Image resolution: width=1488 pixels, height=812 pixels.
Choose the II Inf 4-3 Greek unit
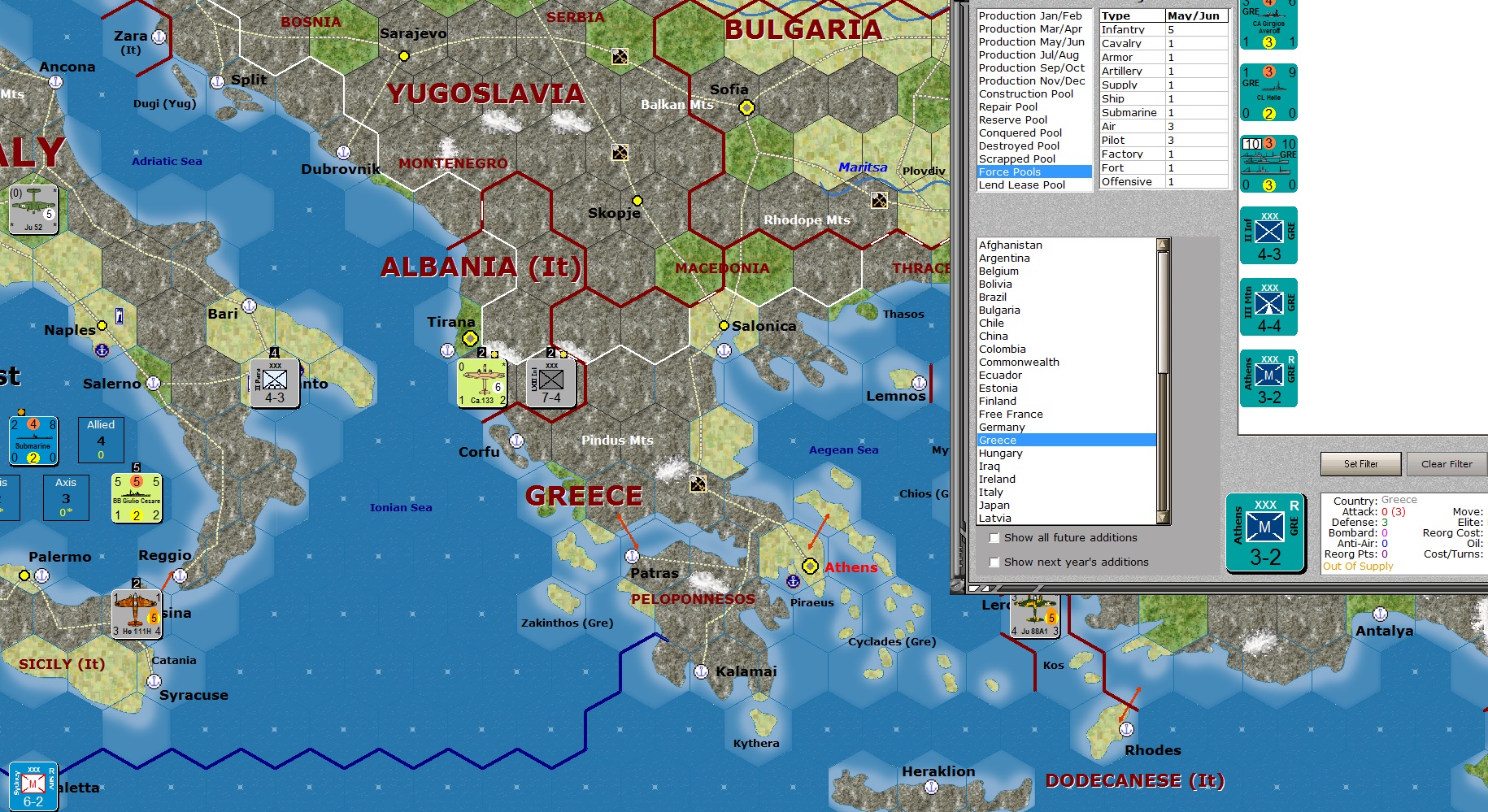point(1268,236)
